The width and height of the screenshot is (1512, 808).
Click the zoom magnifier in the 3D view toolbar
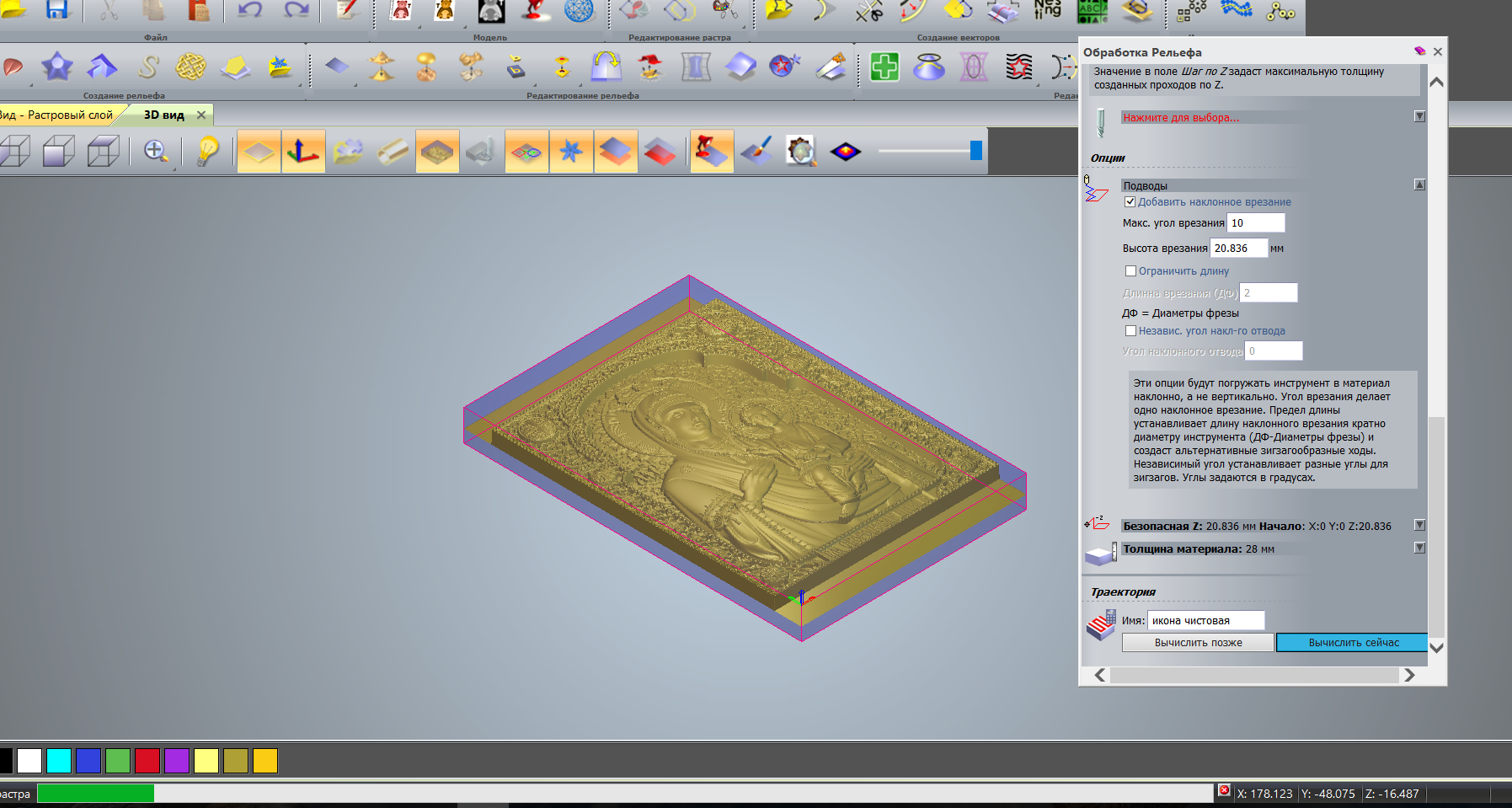click(155, 152)
